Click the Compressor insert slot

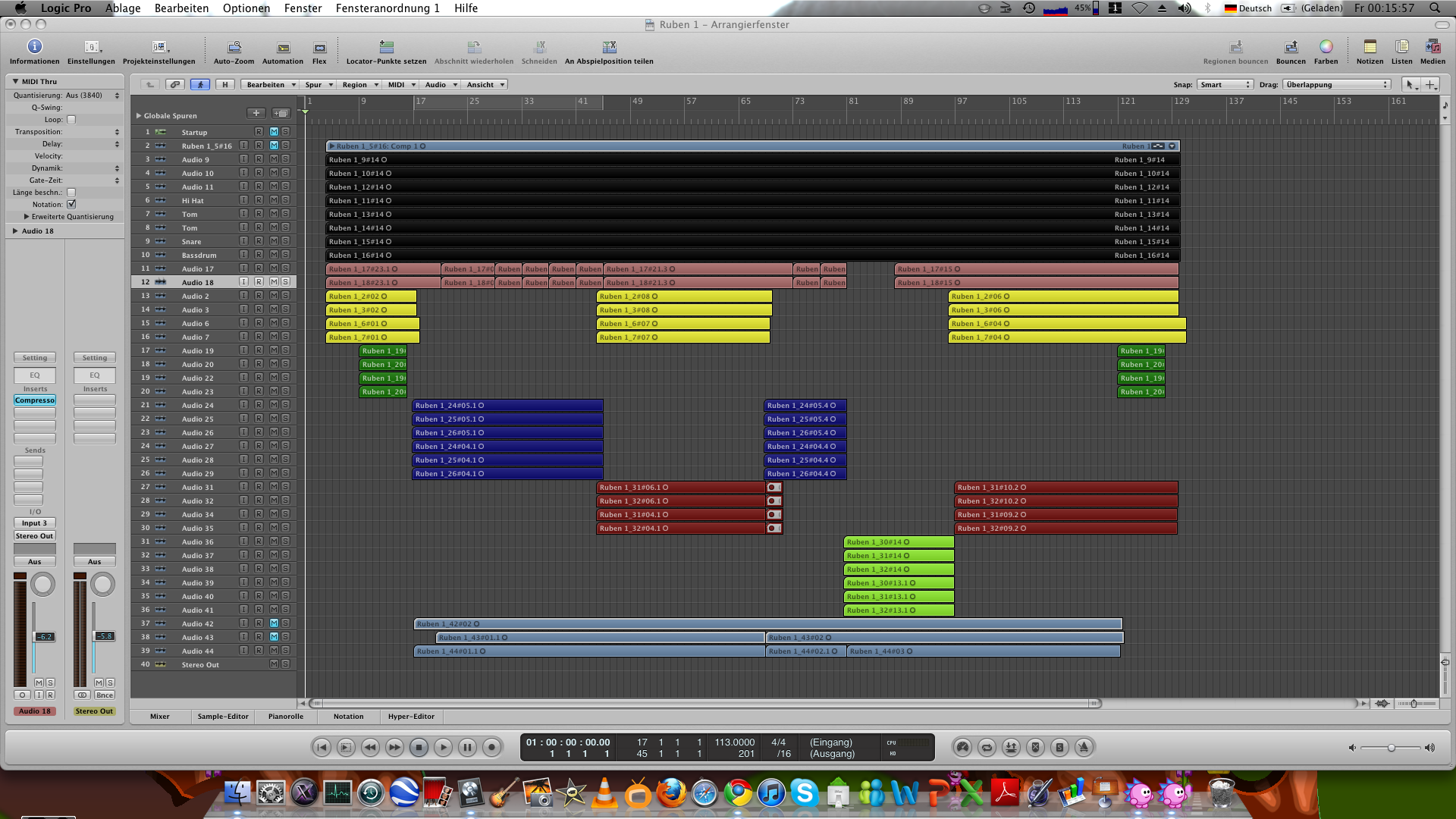[35, 400]
